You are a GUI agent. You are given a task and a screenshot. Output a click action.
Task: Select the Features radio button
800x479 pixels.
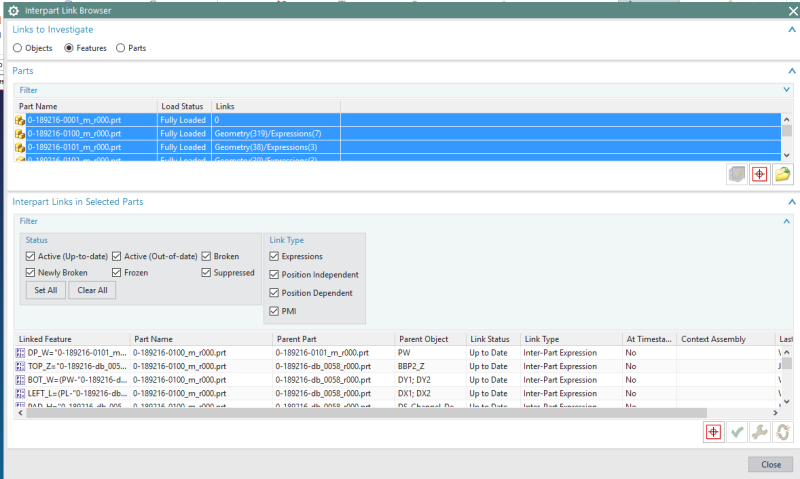69,48
